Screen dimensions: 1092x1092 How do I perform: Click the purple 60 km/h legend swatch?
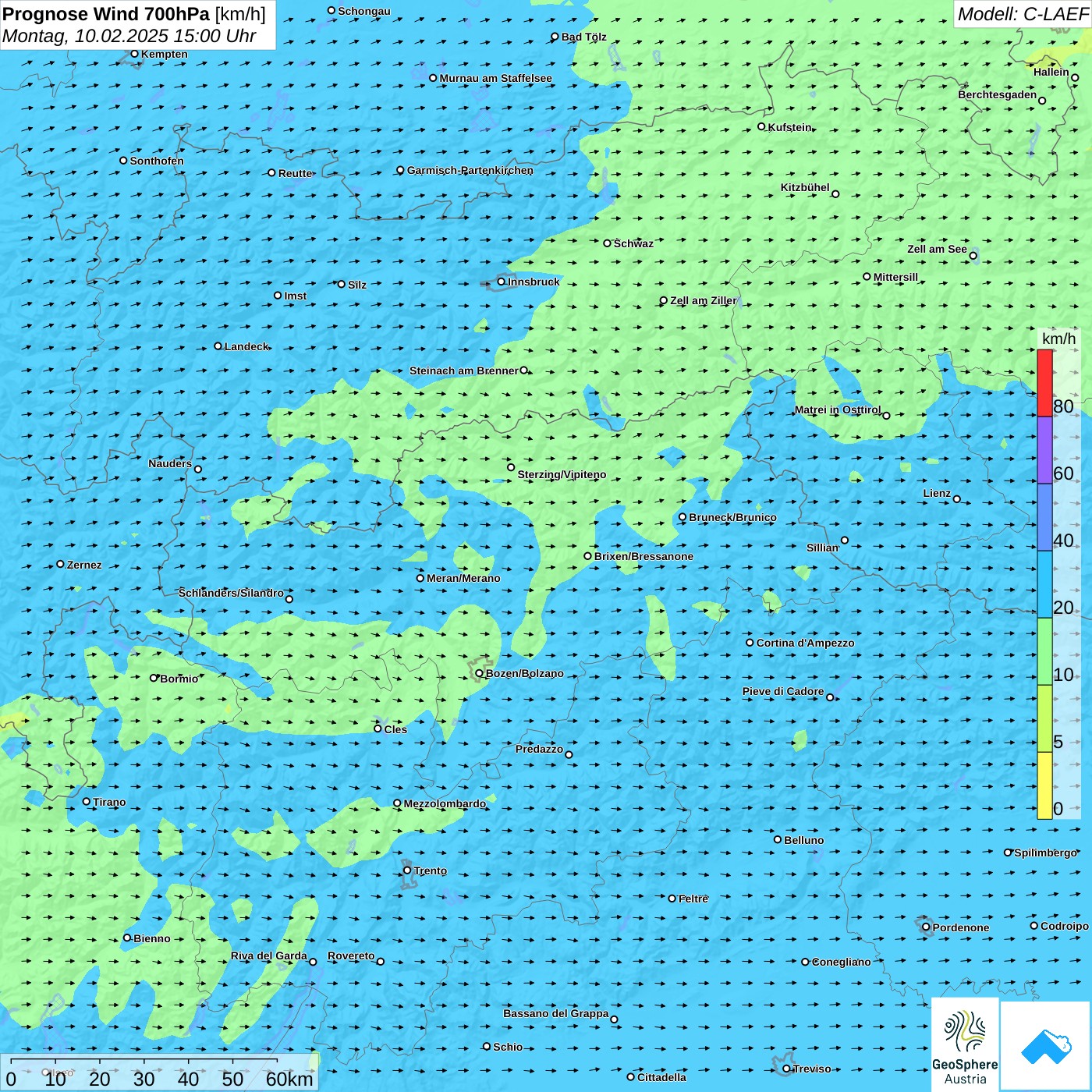(x=1044, y=450)
